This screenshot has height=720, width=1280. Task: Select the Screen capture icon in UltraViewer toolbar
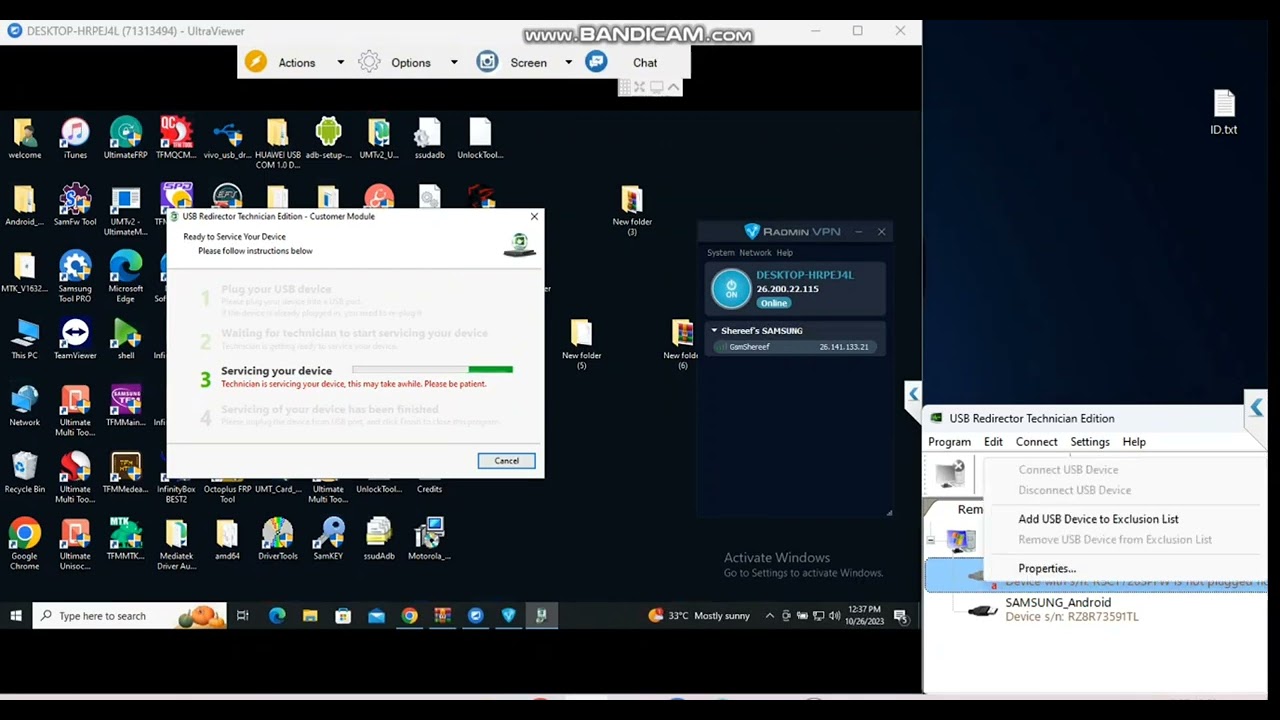click(487, 62)
